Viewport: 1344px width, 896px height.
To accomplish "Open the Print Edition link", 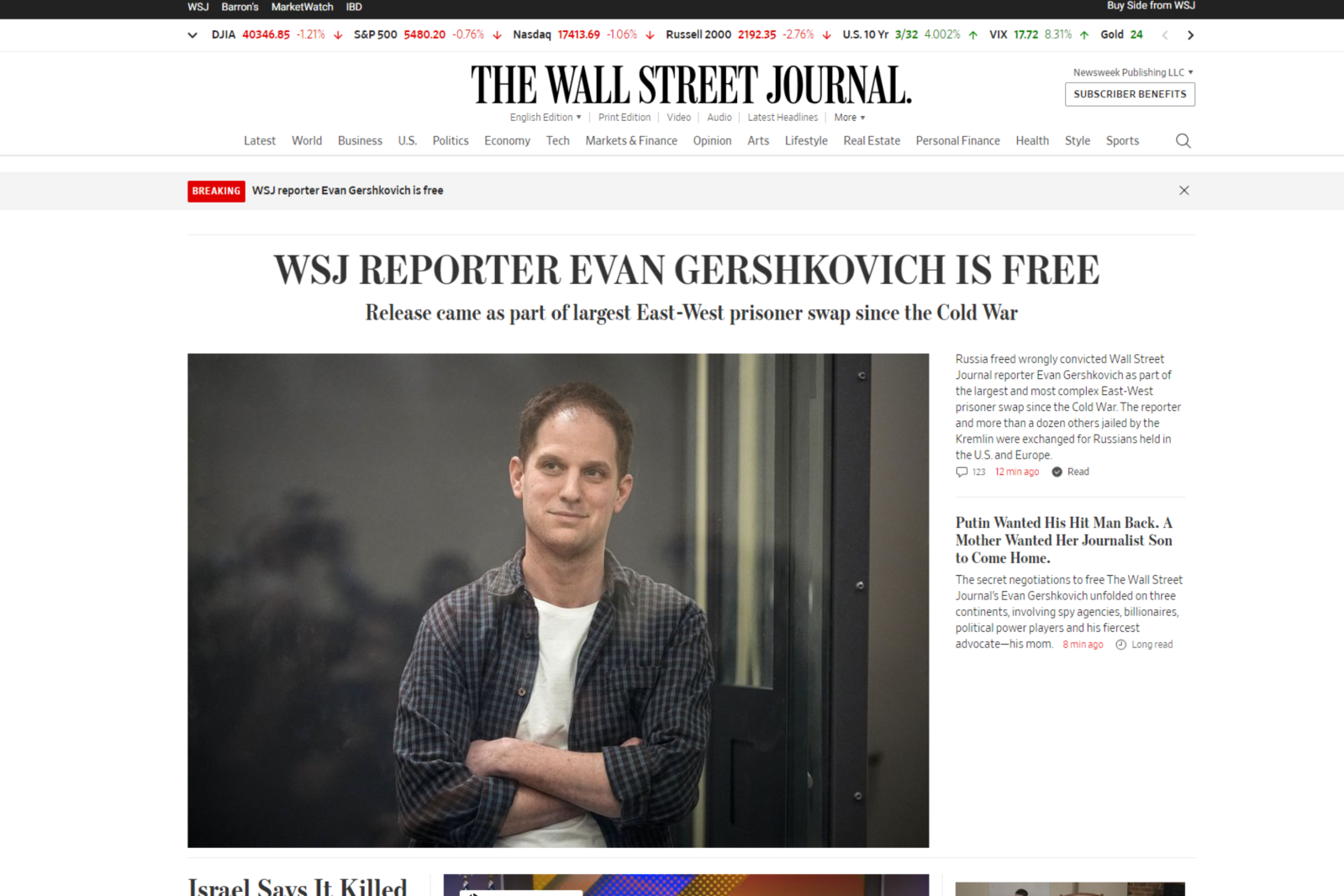I will (x=625, y=118).
